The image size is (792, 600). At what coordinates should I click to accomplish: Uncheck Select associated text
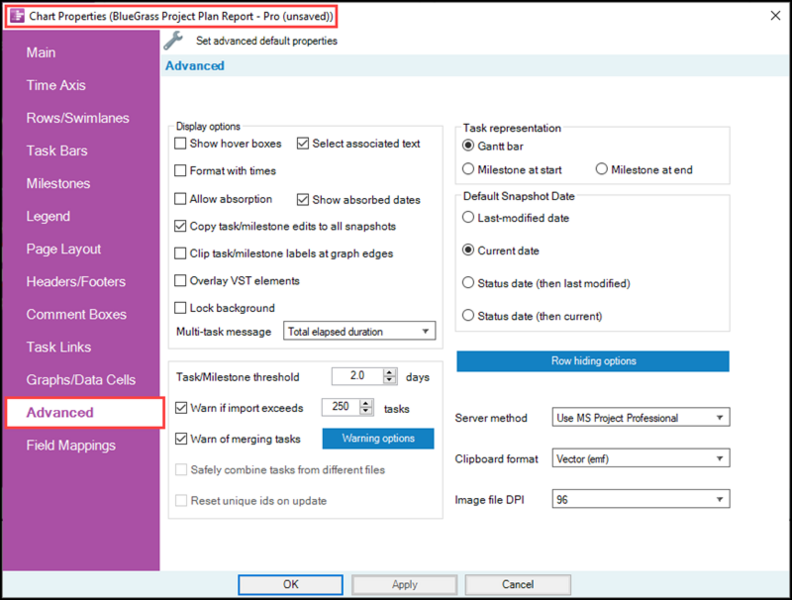[x=303, y=143]
